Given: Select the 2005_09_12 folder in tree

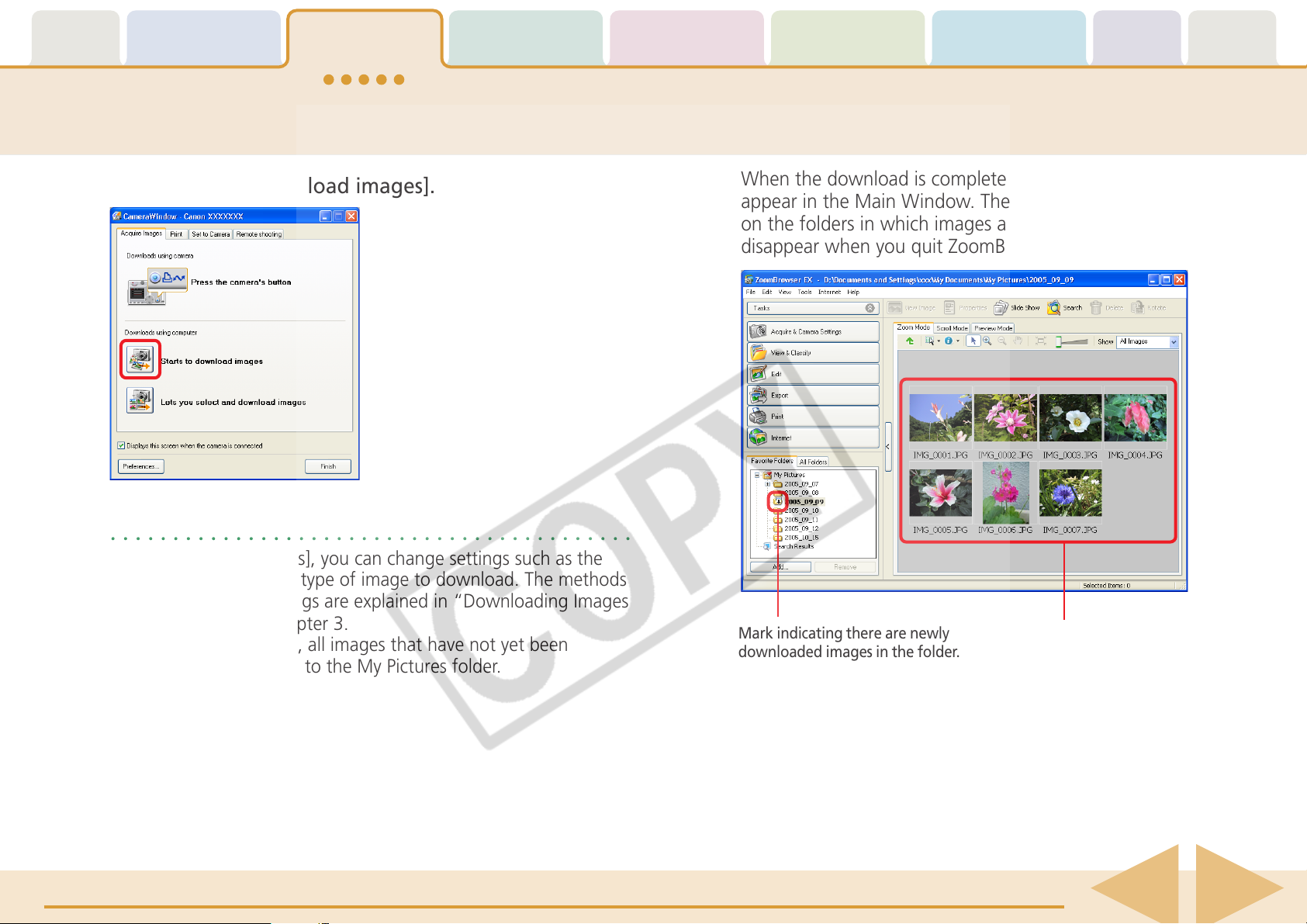Looking at the screenshot, I should 802,528.
